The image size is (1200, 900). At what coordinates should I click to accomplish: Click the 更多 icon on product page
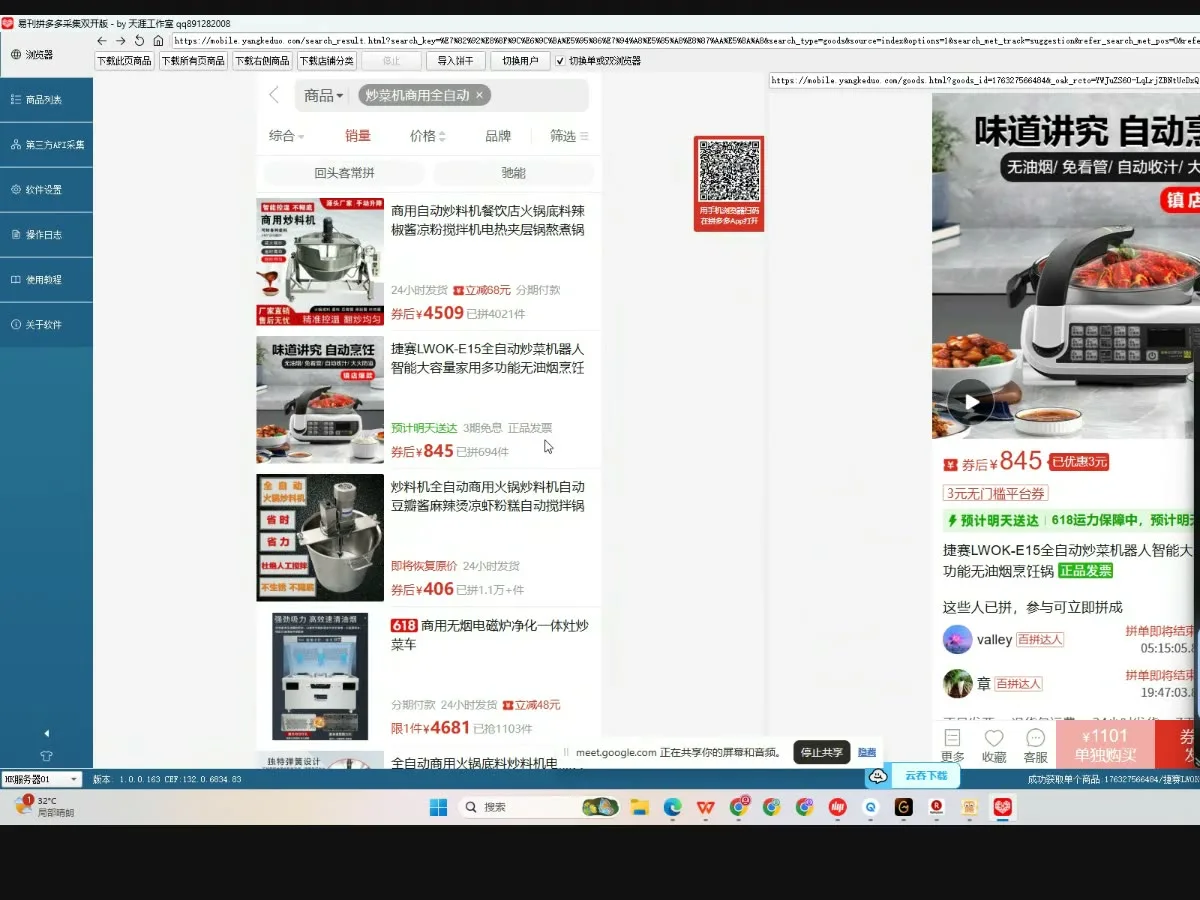click(953, 745)
